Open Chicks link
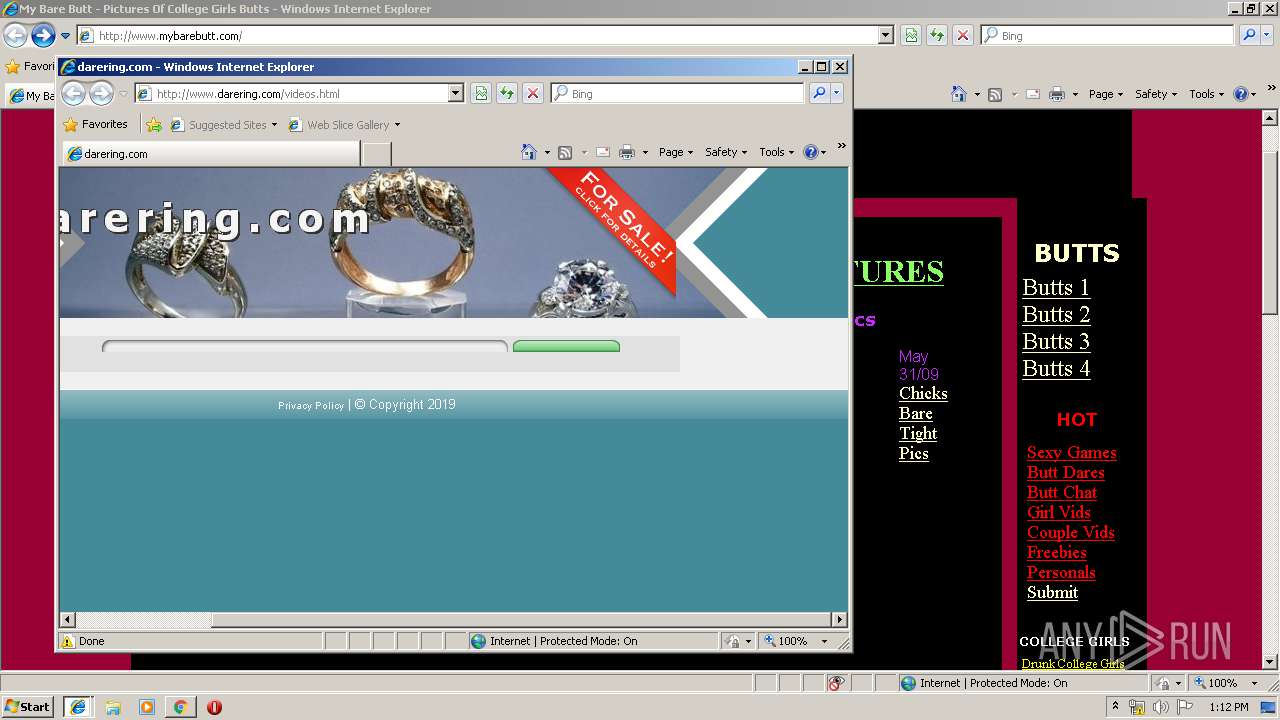Screen dimensions: 1280x720 coord(923,393)
